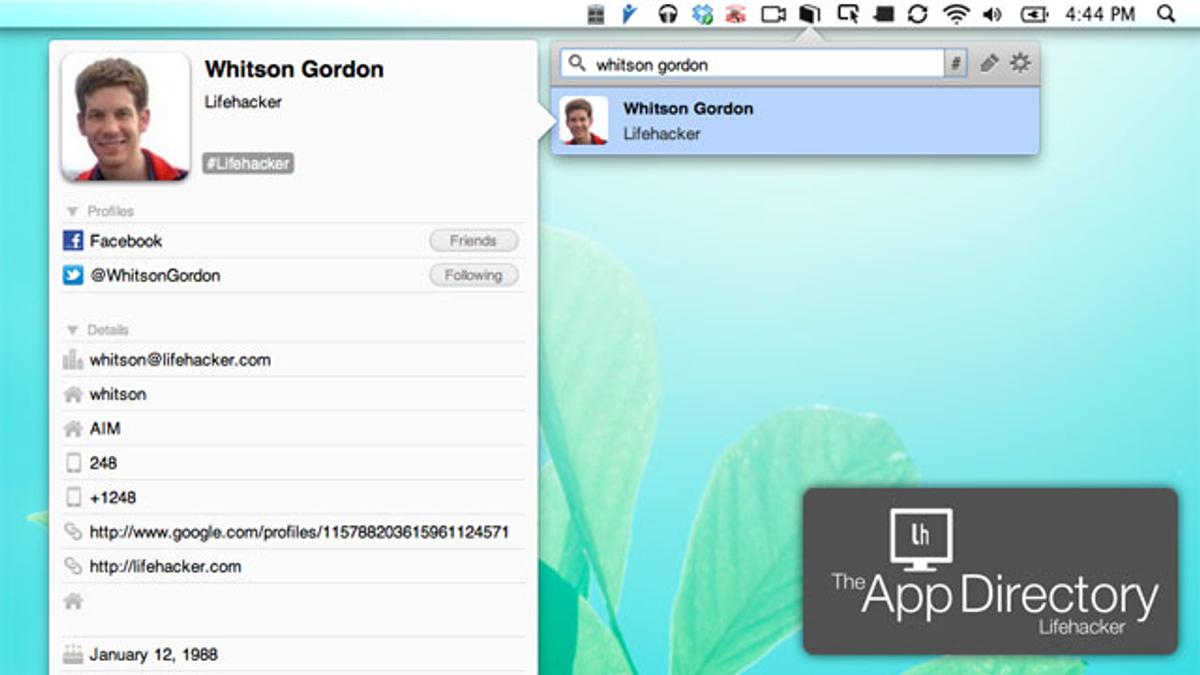The width and height of the screenshot is (1200, 675).
Task: Click the pencil edit icon in search bar
Action: click(x=988, y=64)
